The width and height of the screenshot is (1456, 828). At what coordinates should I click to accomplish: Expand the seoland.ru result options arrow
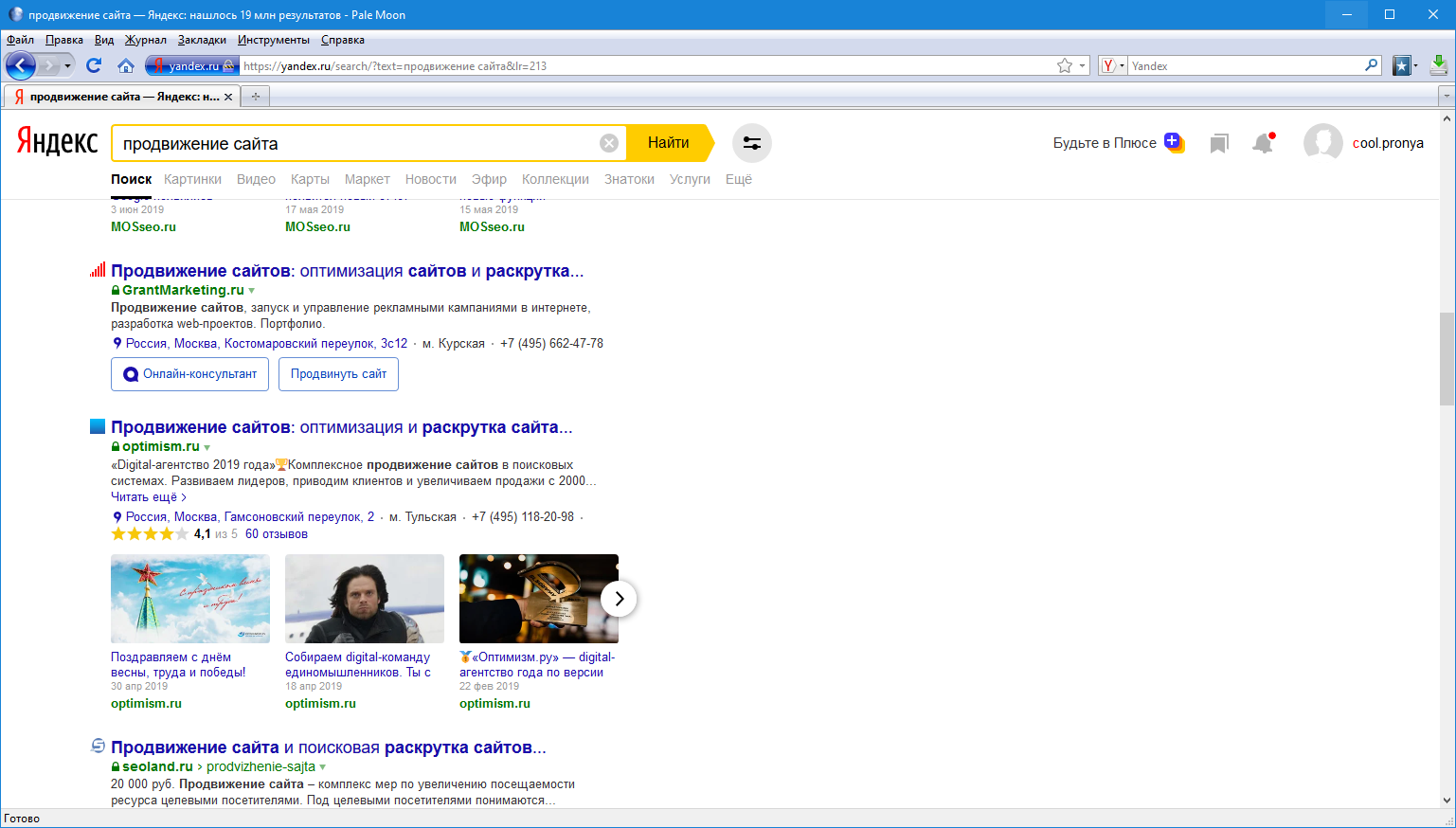[323, 767]
